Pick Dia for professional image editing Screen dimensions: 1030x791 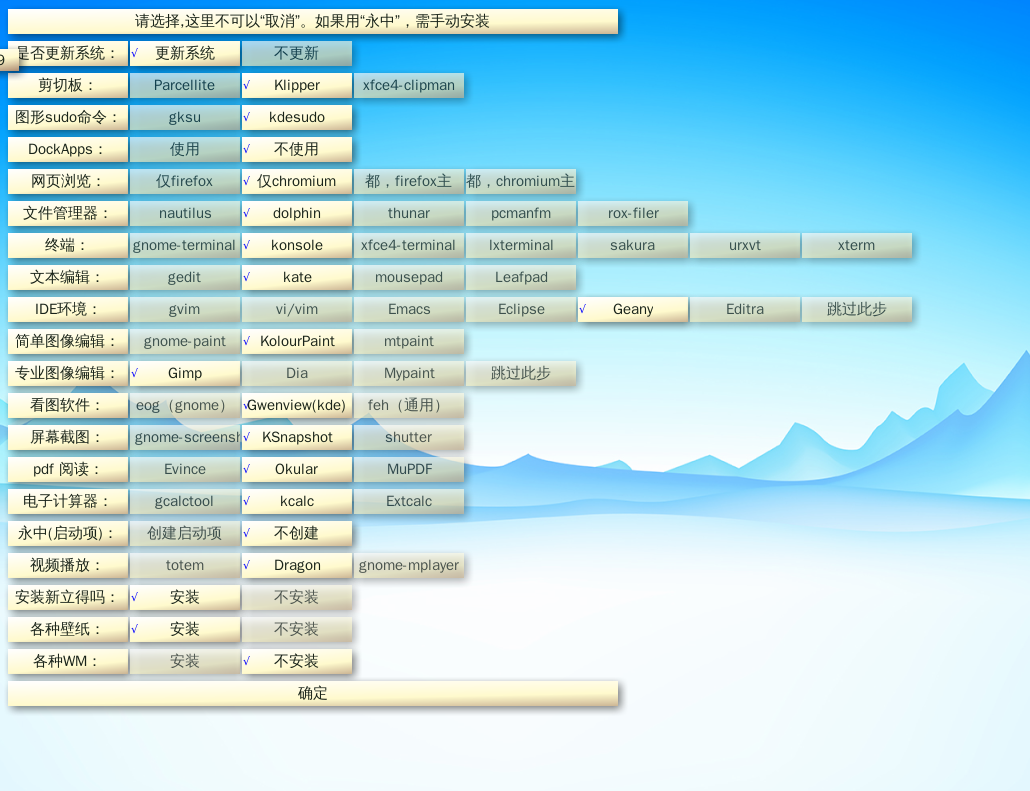297,373
